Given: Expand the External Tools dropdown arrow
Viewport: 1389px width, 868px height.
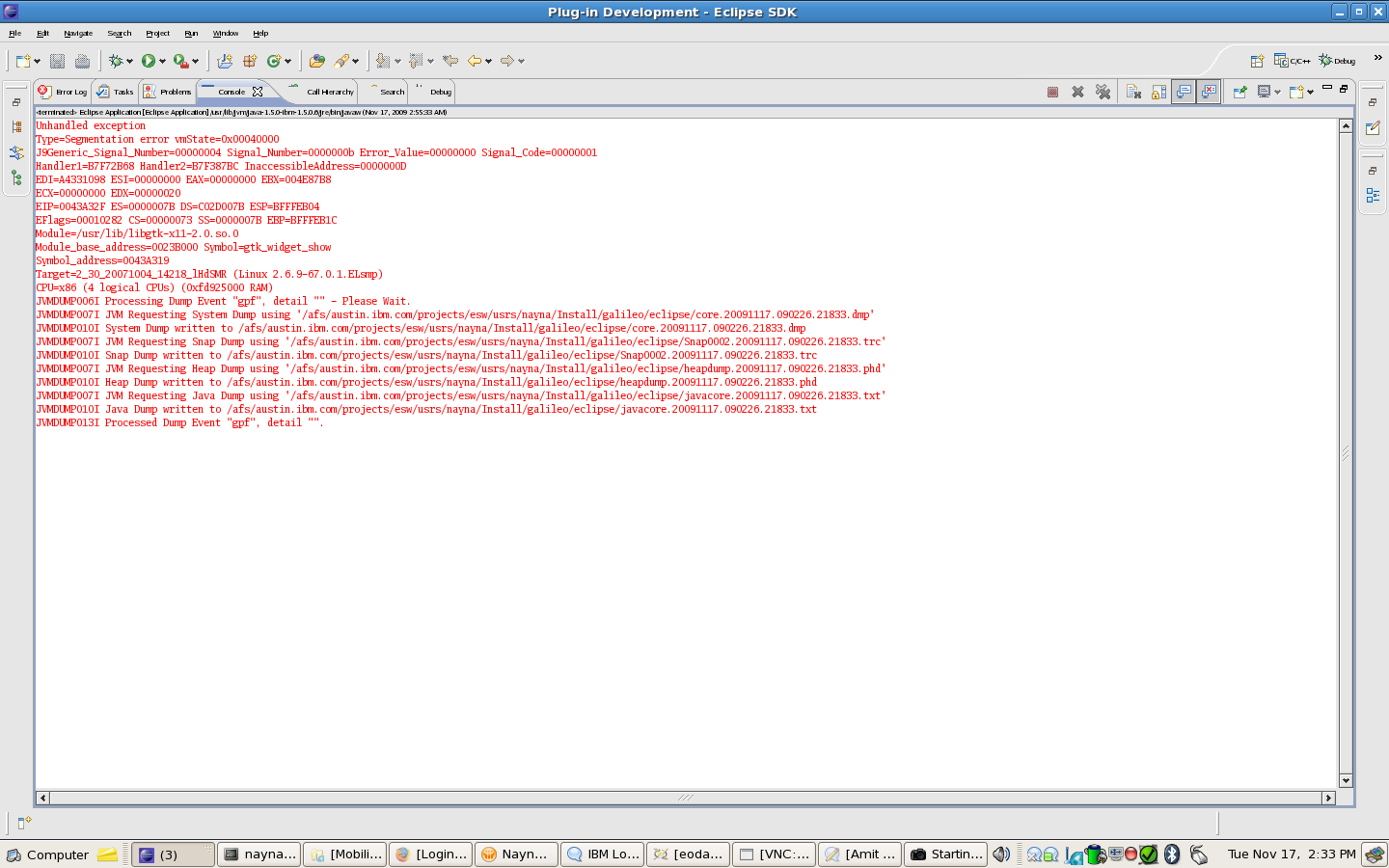Looking at the screenshot, I should [x=195, y=62].
